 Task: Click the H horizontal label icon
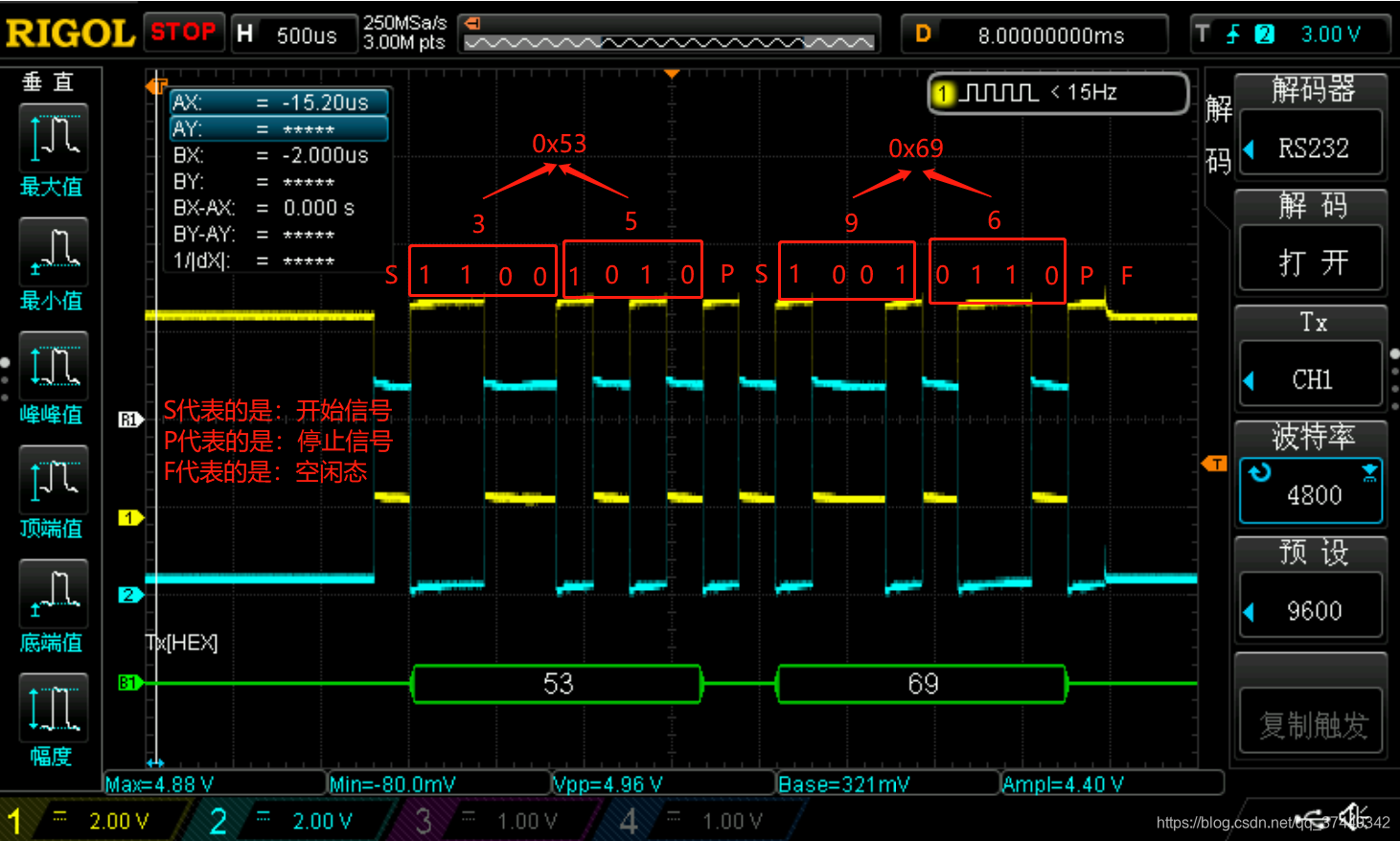[245, 34]
